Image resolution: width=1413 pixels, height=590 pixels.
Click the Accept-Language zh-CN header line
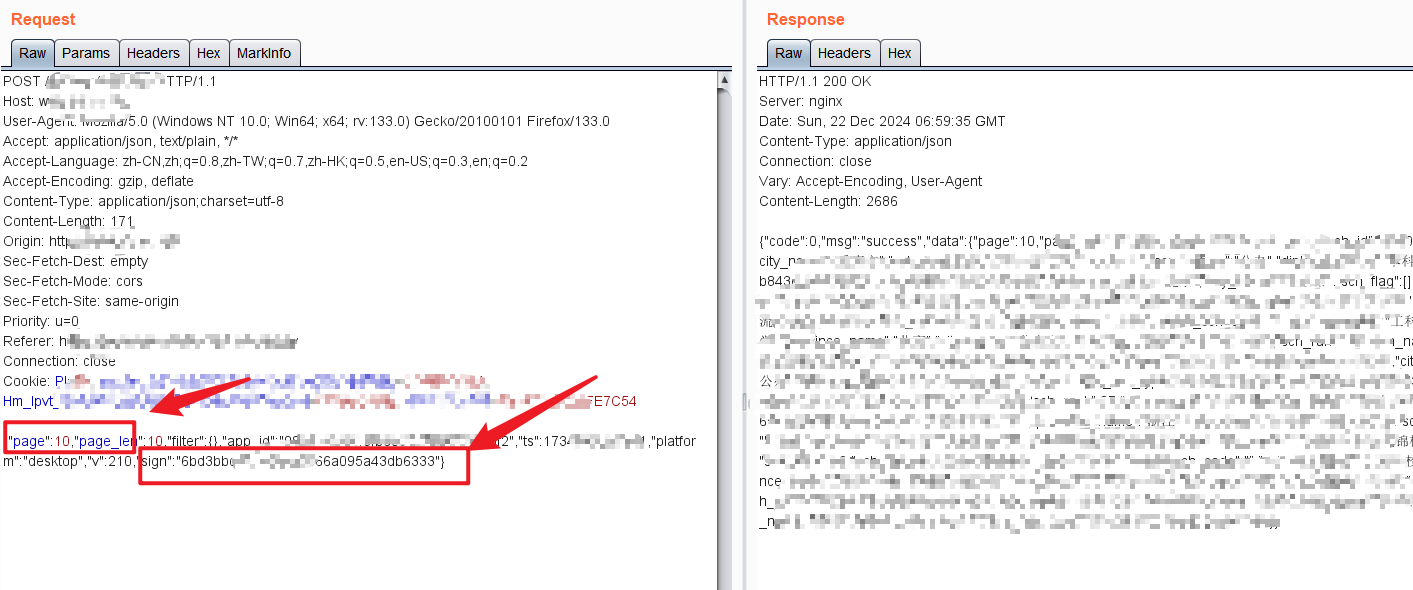pyautogui.click(x=265, y=161)
